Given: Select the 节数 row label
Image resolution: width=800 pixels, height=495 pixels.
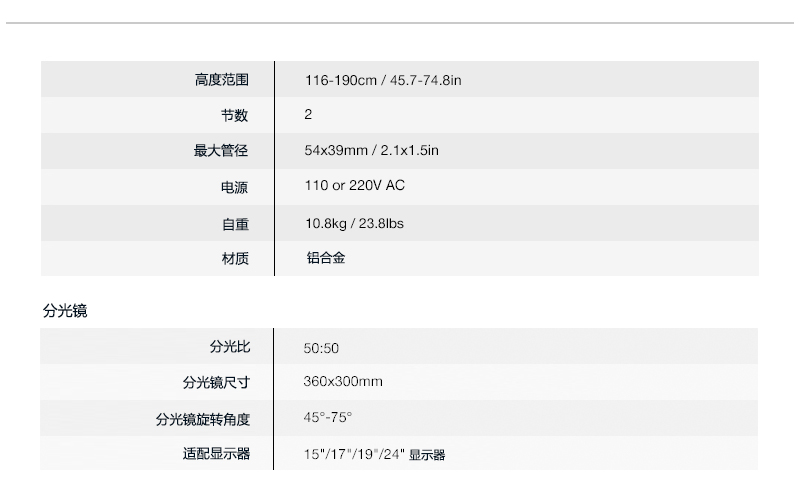Looking at the screenshot, I should click(x=234, y=115).
